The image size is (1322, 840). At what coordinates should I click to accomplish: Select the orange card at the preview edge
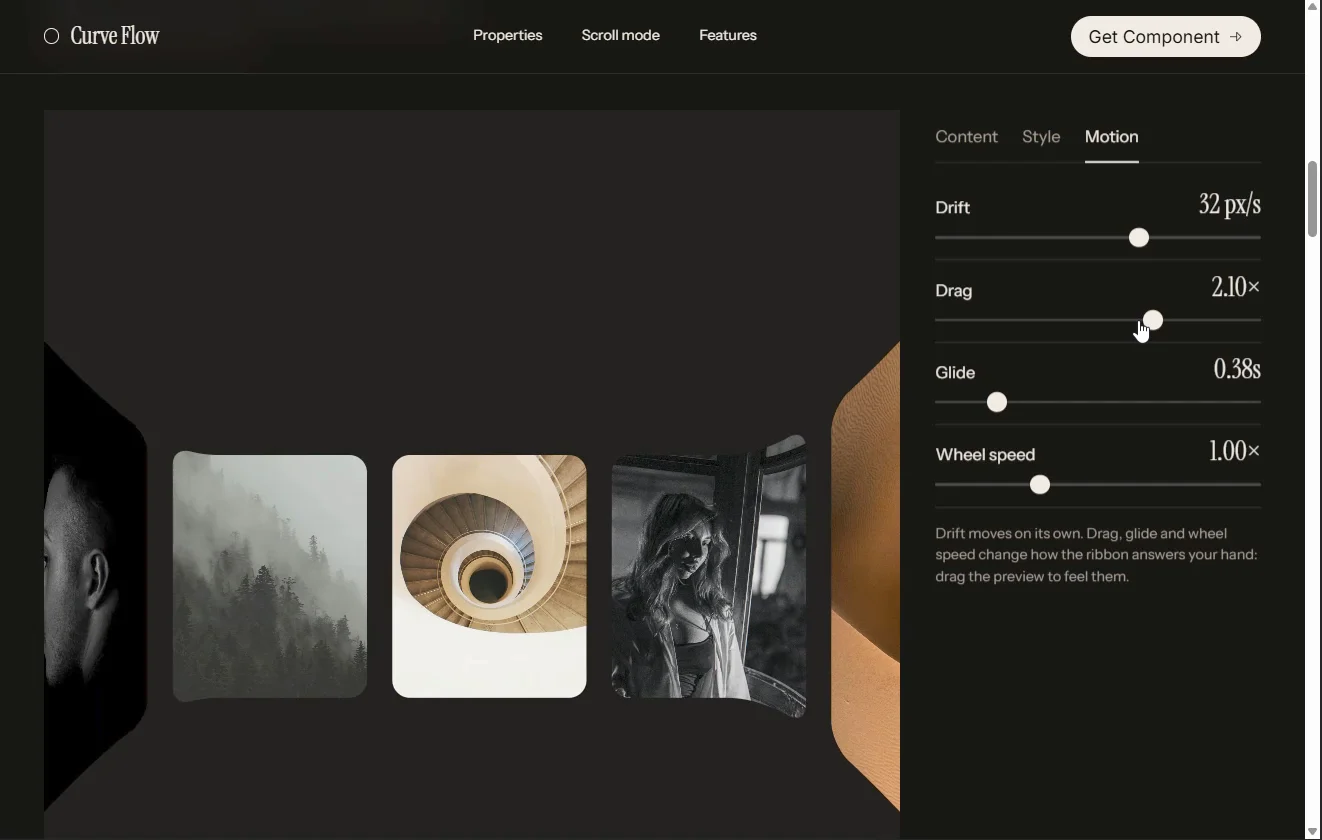(x=866, y=576)
